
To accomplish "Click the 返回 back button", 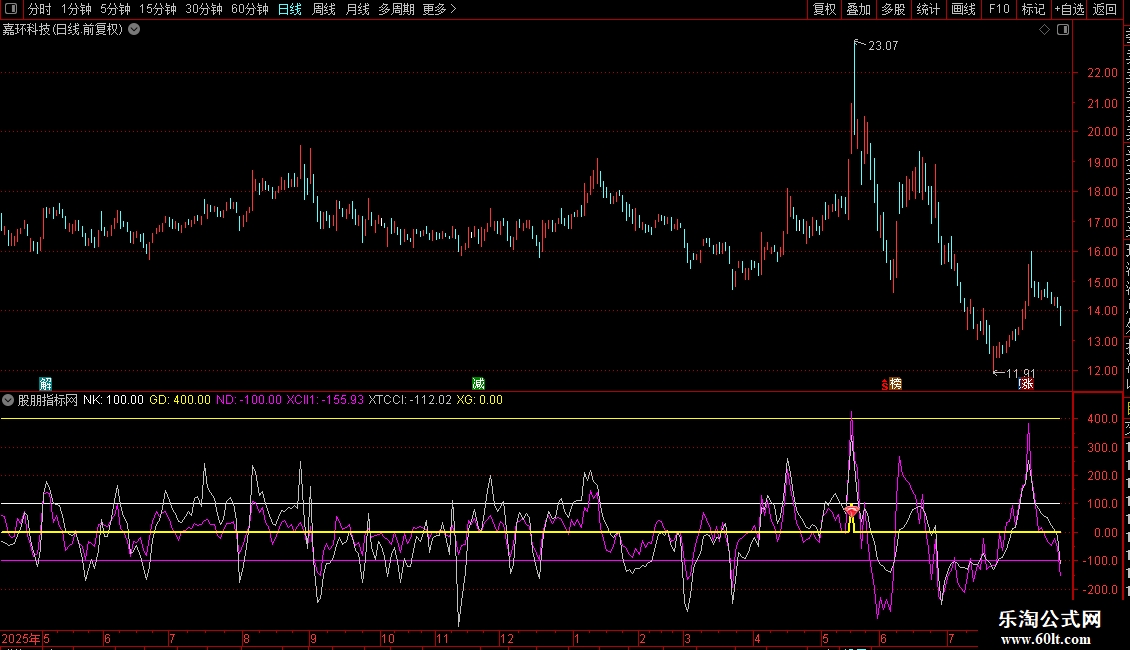I will pos(1104,9).
